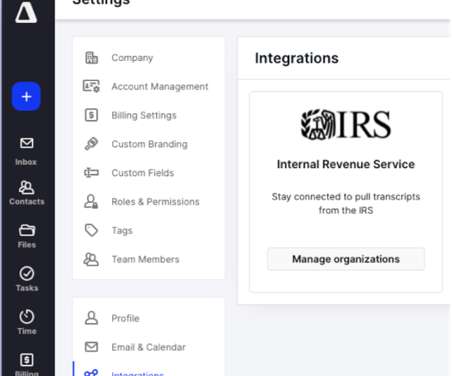Click the Billing Settings dollar icon
Screen dimensions: 452x376
pyautogui.click(x=91, y=115)
